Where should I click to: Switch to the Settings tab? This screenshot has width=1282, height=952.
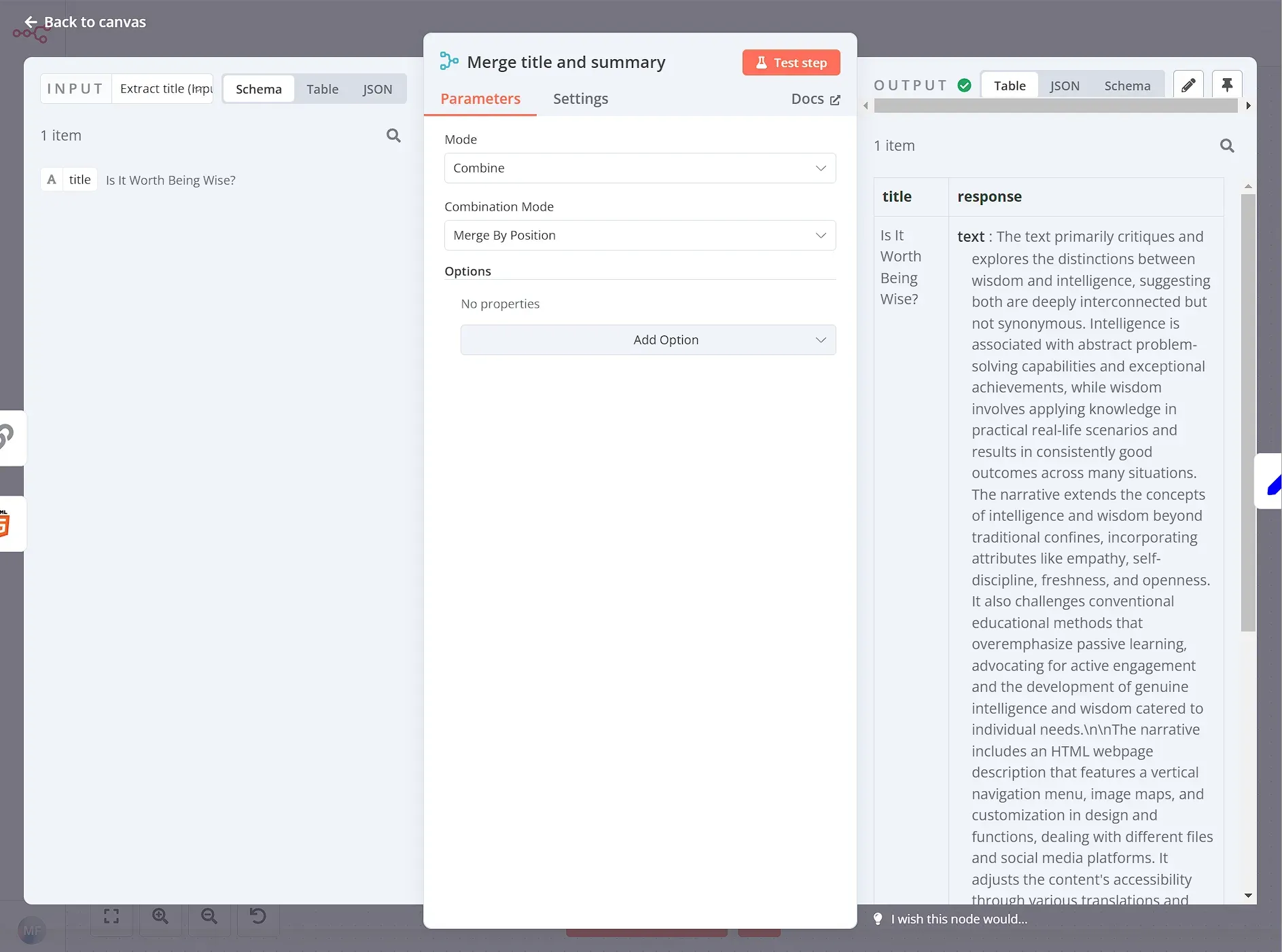pyautogui.click(x=580, y=98)
